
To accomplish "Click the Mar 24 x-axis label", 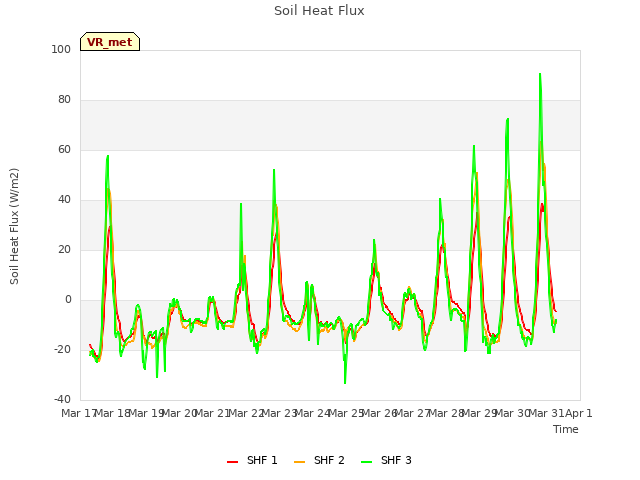I will 313,413.
